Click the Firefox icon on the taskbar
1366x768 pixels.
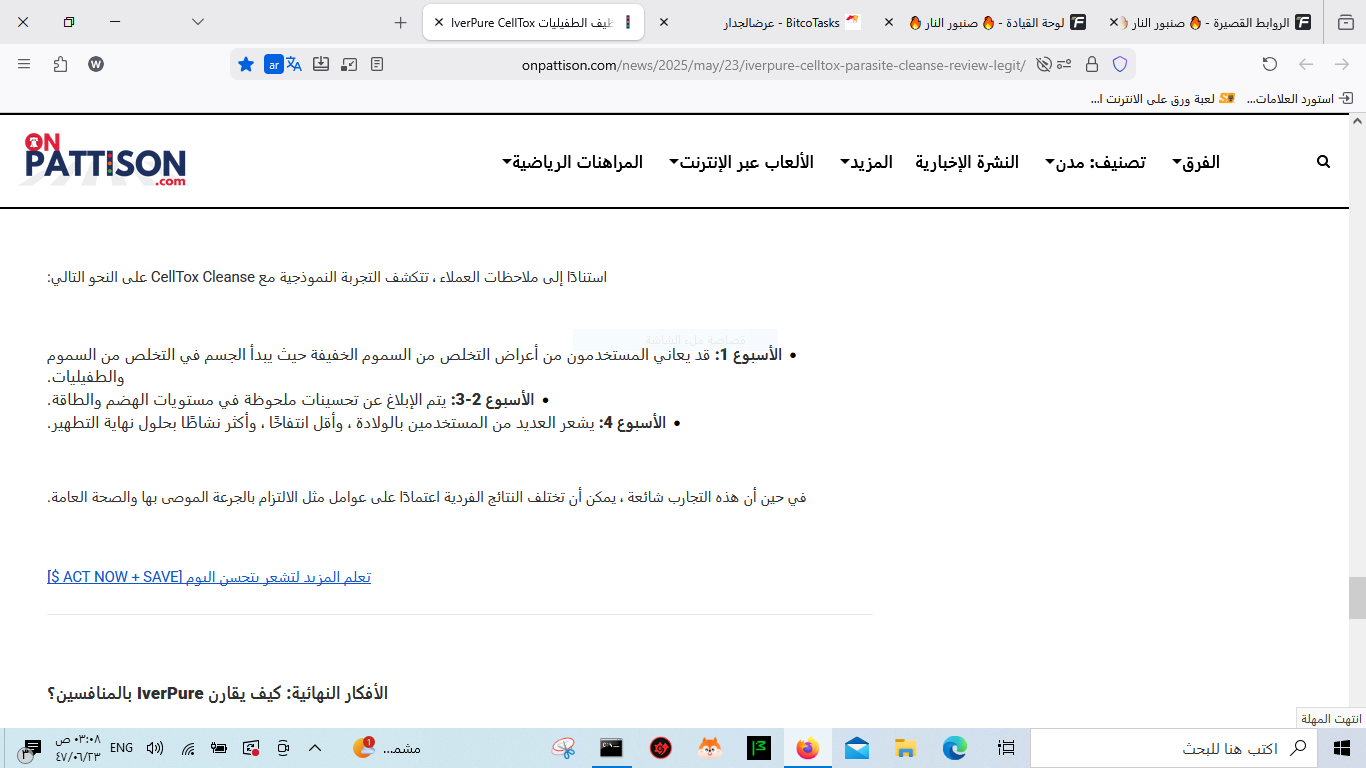coord(808,747)
